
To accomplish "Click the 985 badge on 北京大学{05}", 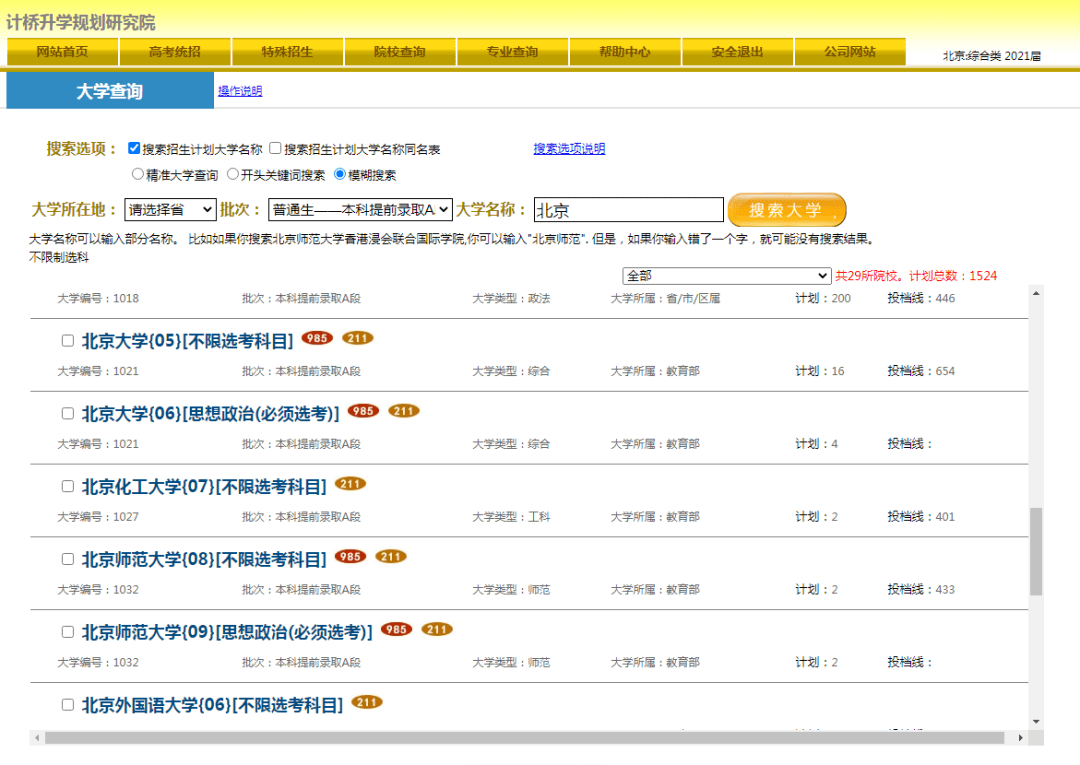I will (x=317, y=338).
